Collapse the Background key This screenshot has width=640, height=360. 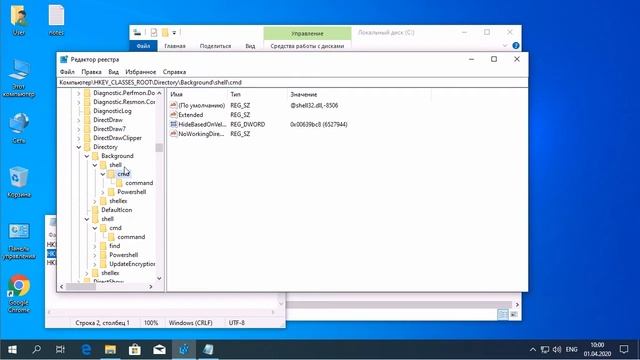pos(87,156)
